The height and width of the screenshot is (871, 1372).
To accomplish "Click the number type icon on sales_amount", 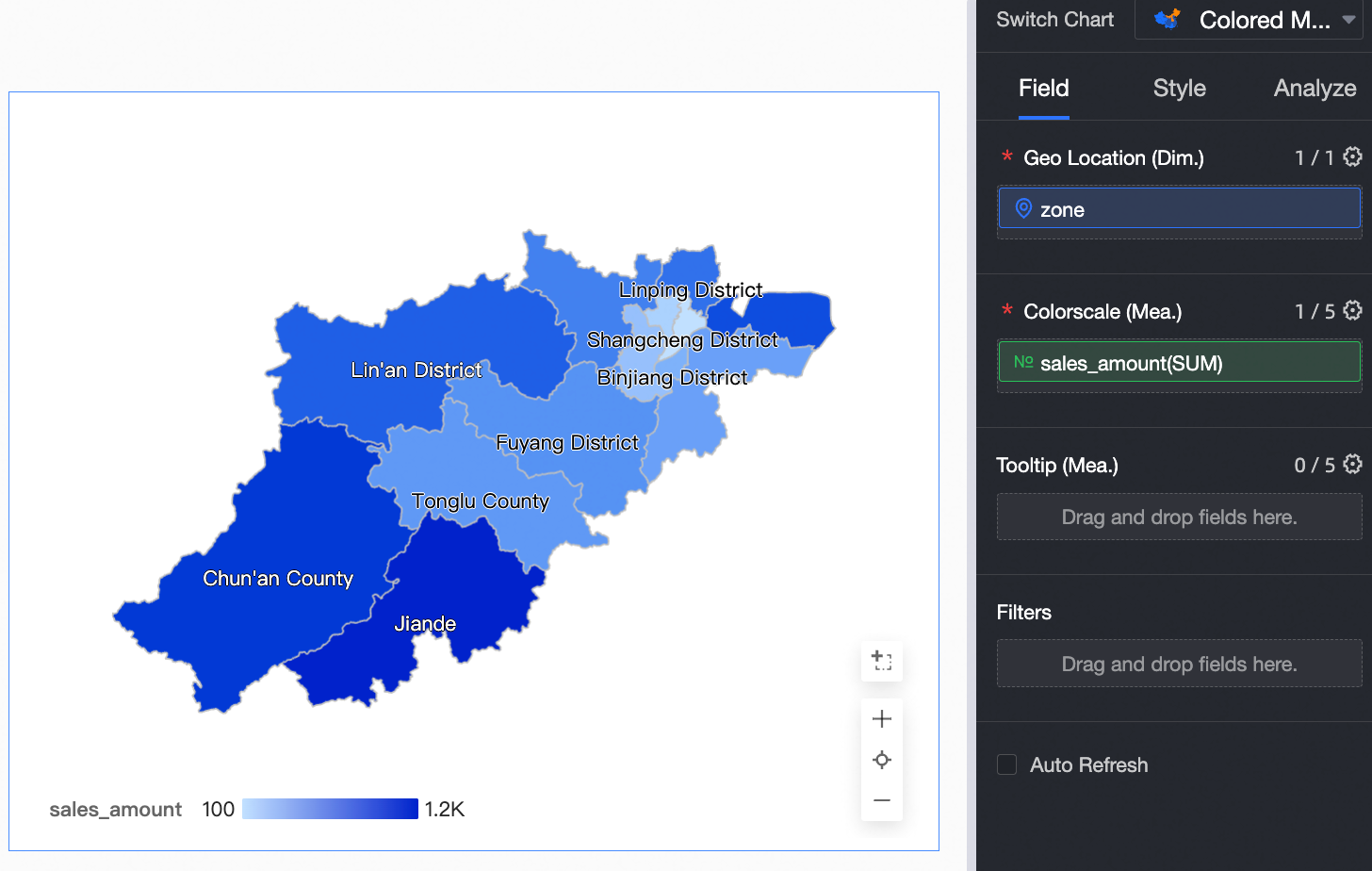I will pyautogui.click(x=1023, y=362).
